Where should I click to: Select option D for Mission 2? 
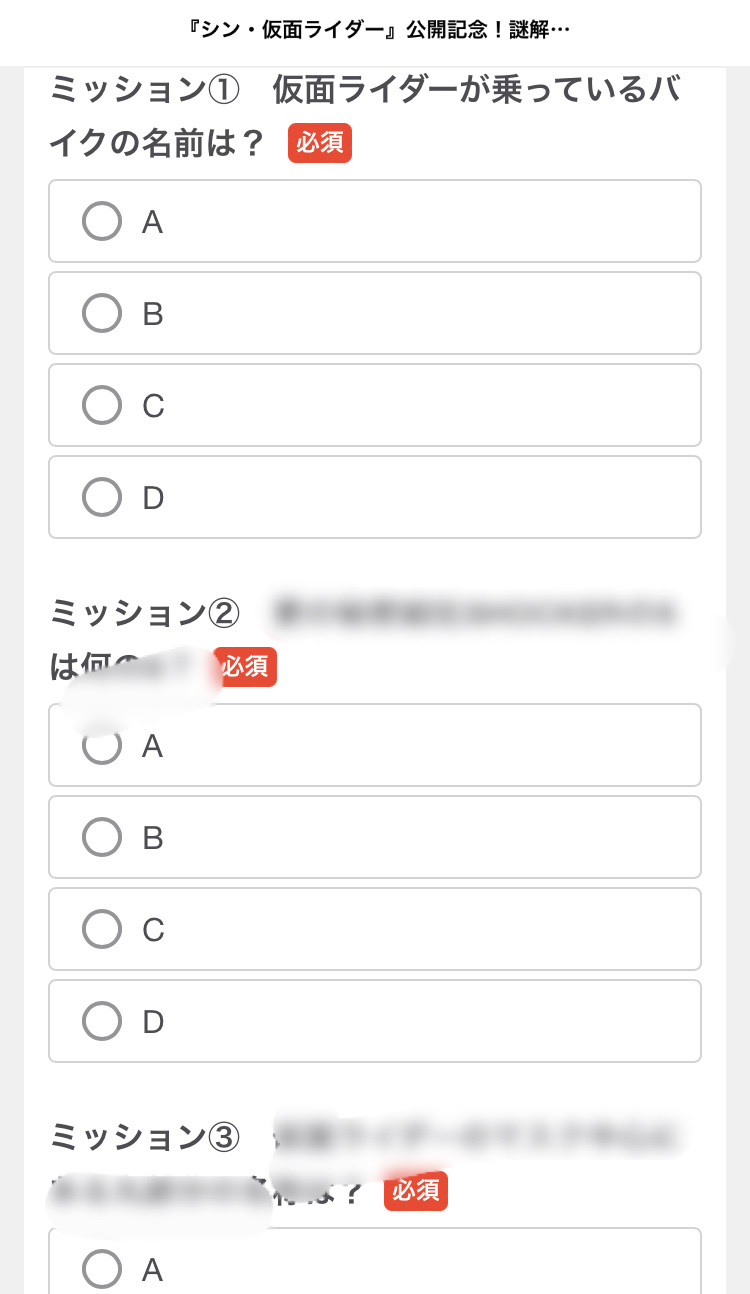[x=102, y=1021]
